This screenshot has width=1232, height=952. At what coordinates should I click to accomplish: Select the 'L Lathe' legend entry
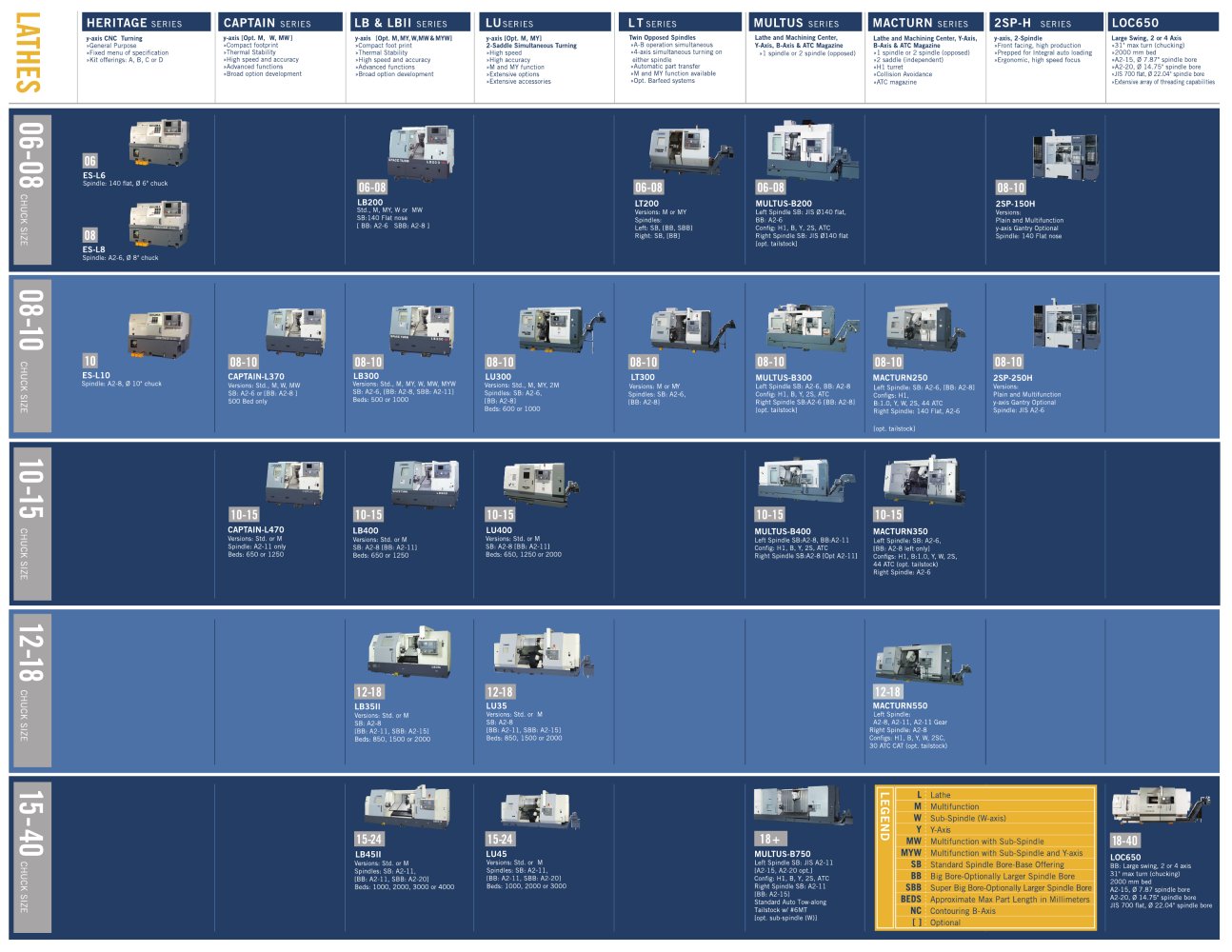[x=995, y=795]
